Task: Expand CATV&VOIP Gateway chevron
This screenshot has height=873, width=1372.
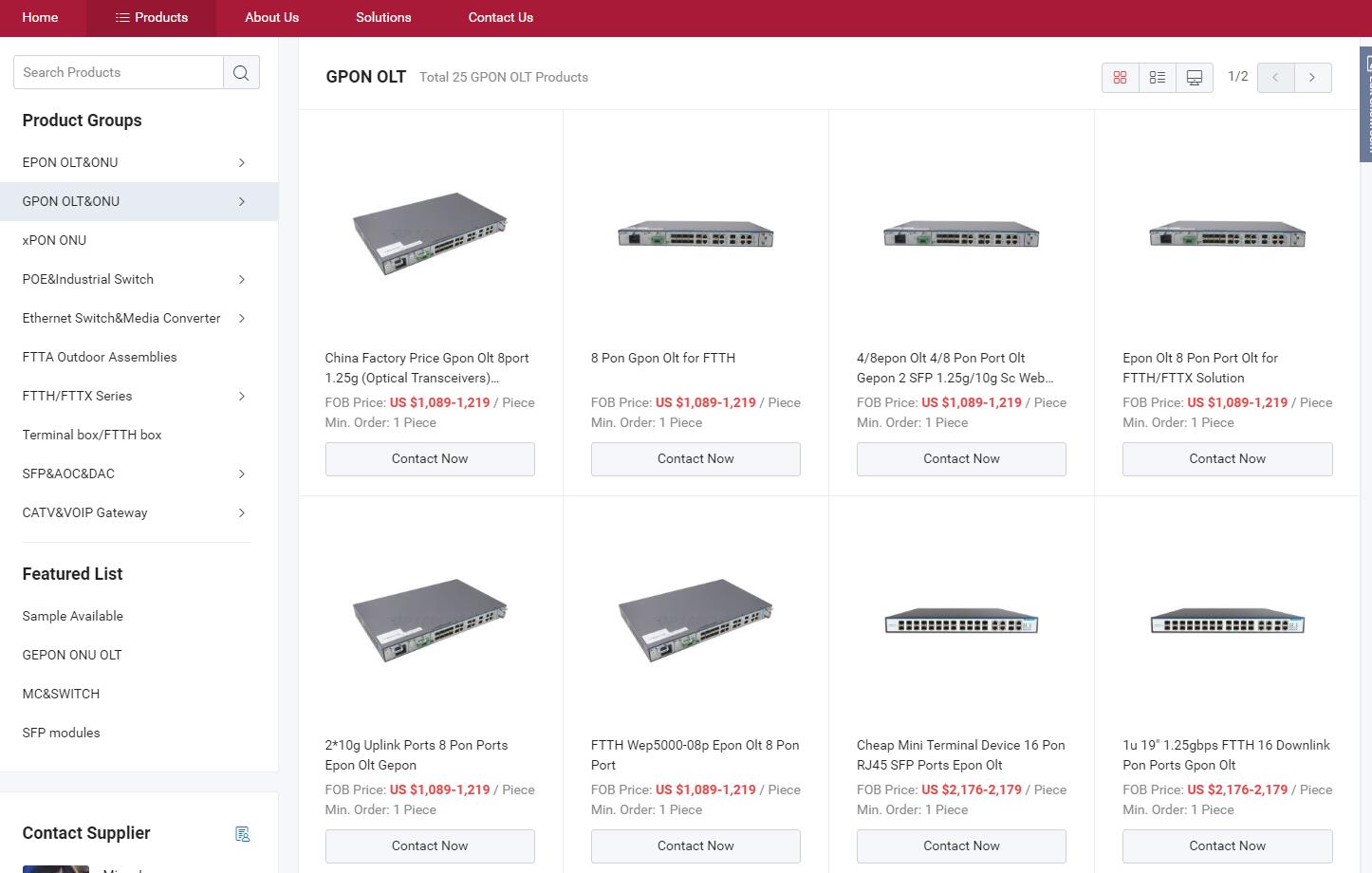Action: point(242,512)
